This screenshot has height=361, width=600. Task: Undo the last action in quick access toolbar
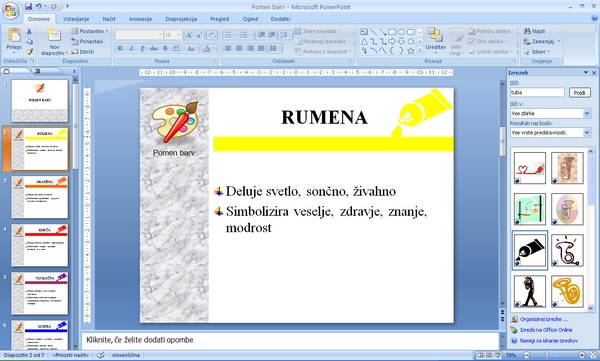[39, 7]
